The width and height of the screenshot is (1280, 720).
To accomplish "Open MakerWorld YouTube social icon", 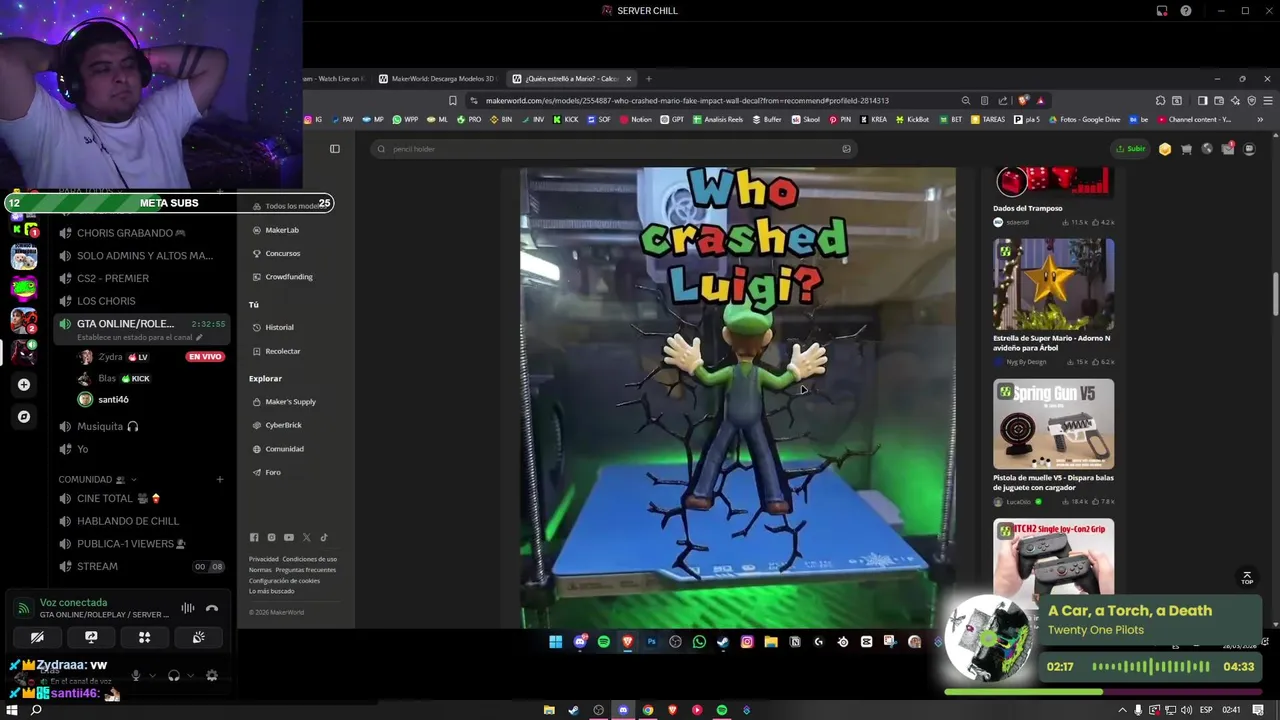I will [289, 537].
